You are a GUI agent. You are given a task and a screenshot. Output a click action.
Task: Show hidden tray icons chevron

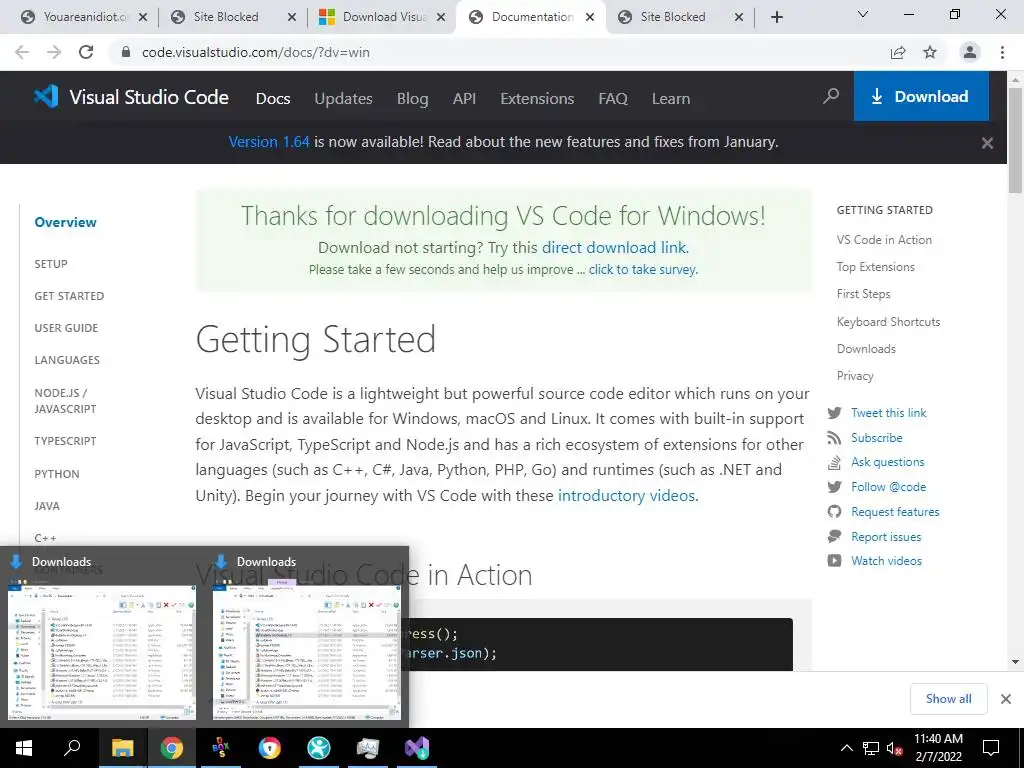point(846,748)
